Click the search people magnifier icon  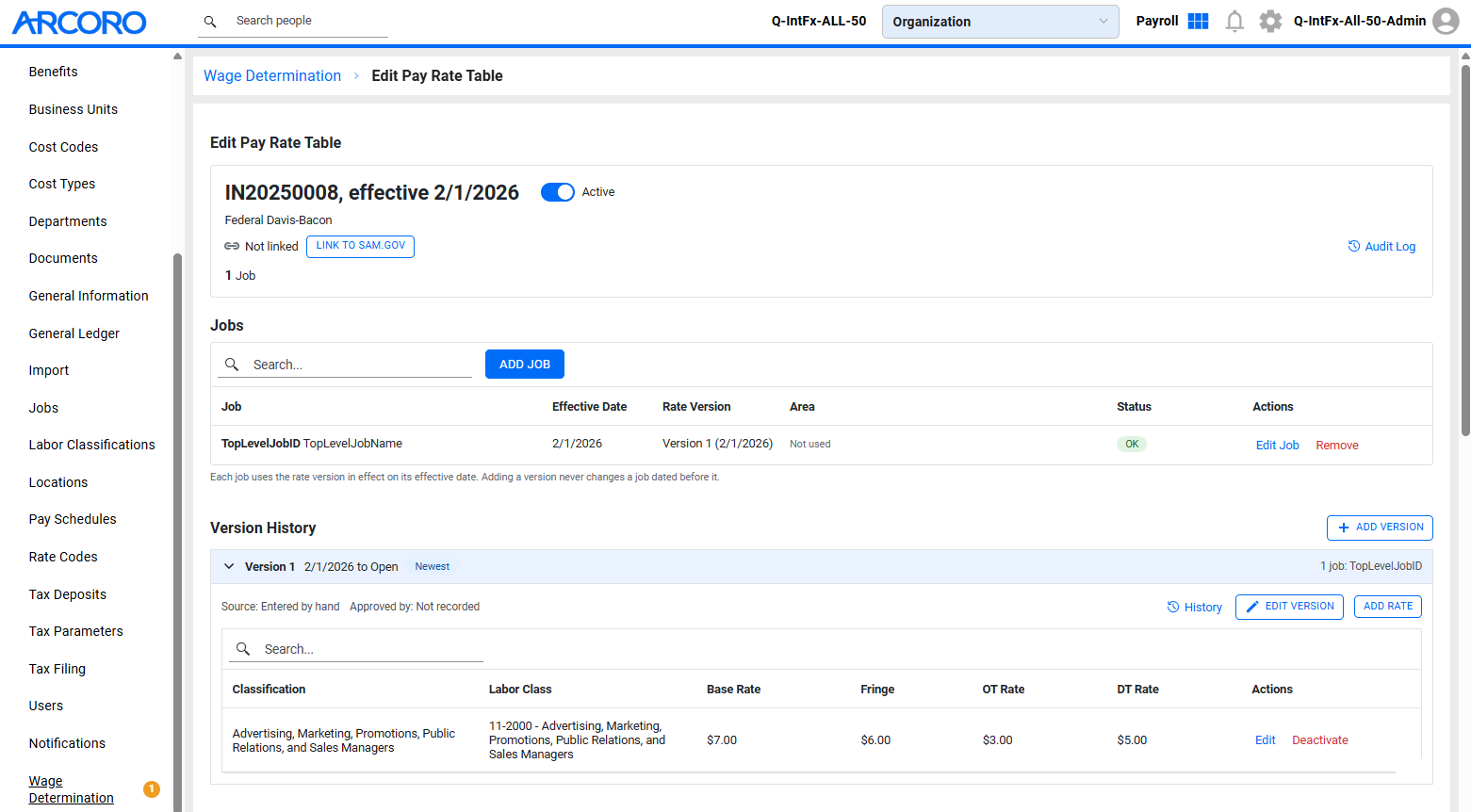(x=210, y=21)
